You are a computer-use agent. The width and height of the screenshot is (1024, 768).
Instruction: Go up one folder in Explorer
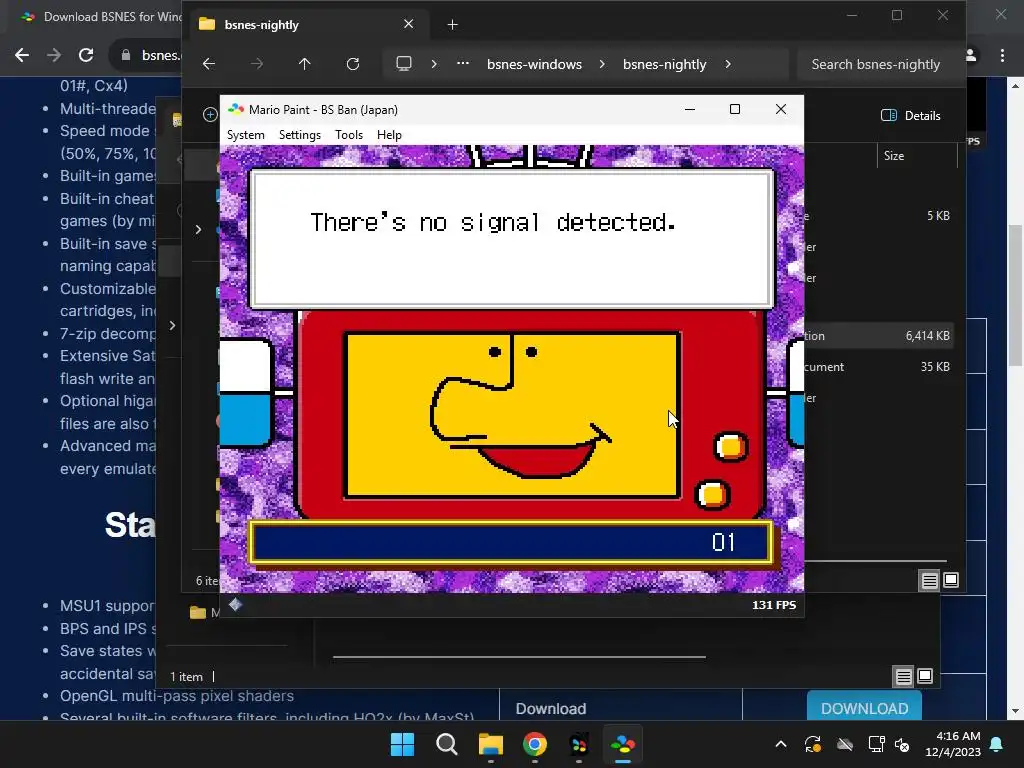point(304,64)
